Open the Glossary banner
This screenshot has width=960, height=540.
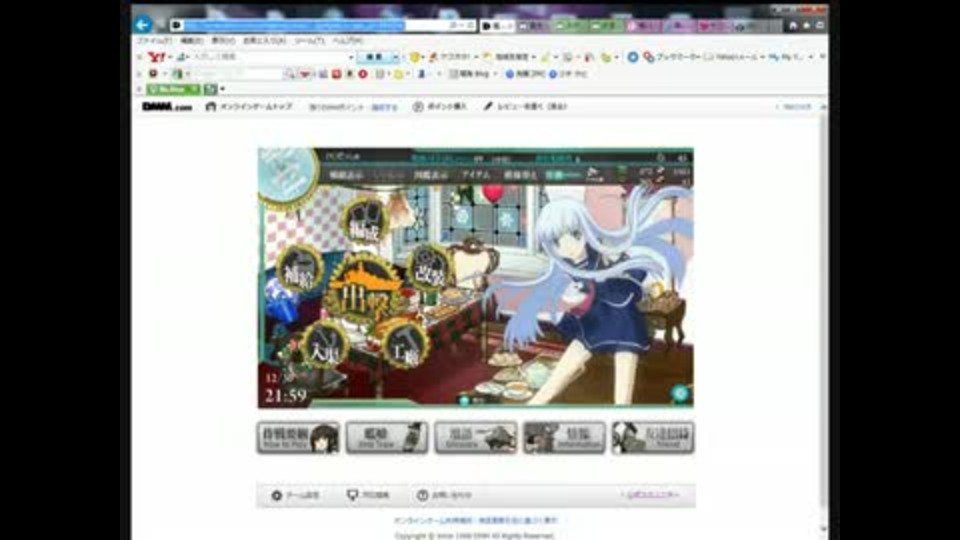[476, 438]
